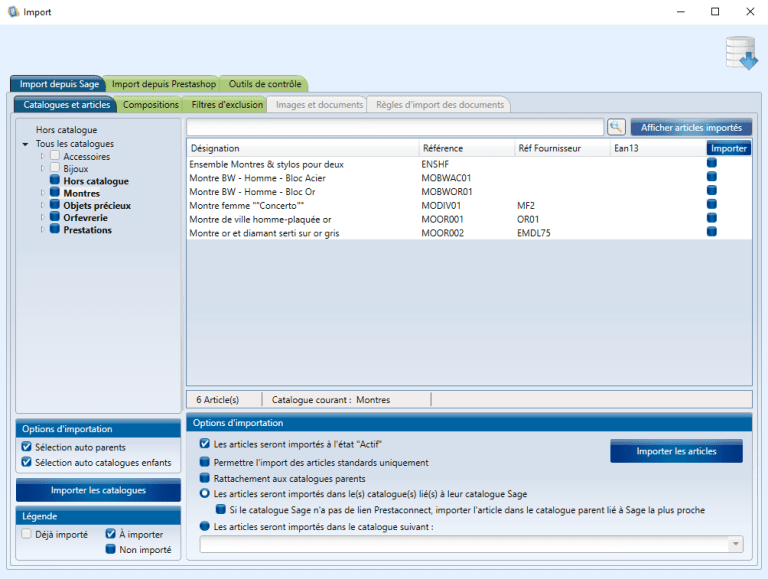The height and width of the screenshot is (579, 768).
Task: Click the Non importé legend checkbox
Action: 111,549
